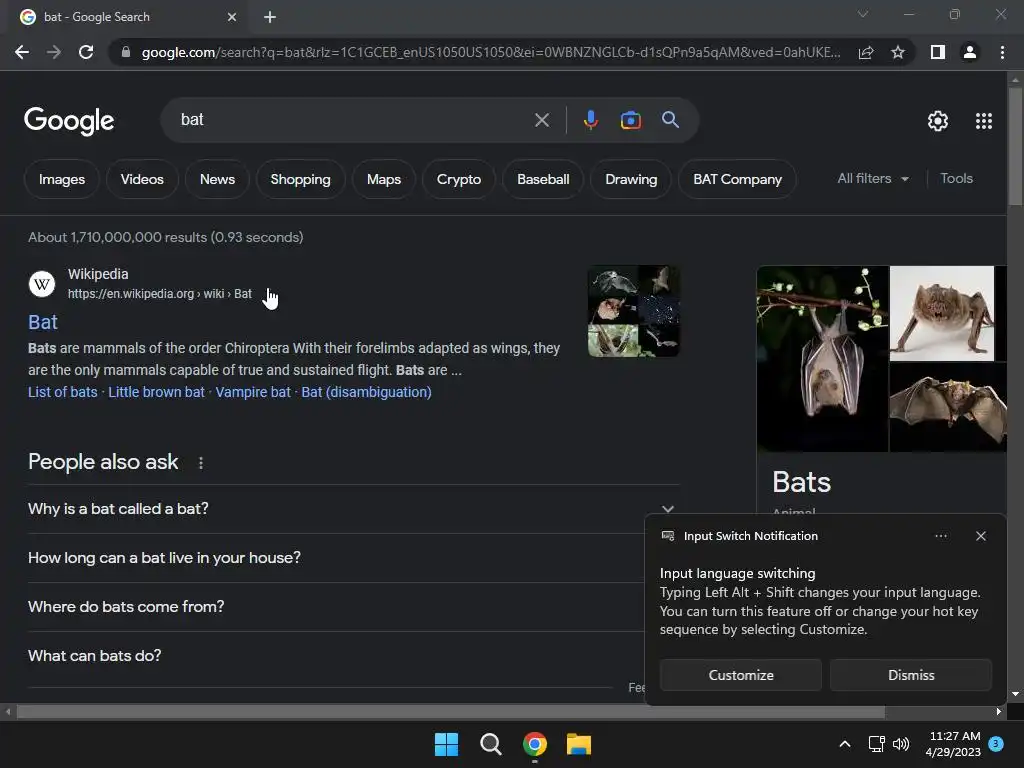Image resolution: width=1024 pixels, height=768 pixels.
Task: Start a voice search with the microphone
Action: tap(590, 120)
